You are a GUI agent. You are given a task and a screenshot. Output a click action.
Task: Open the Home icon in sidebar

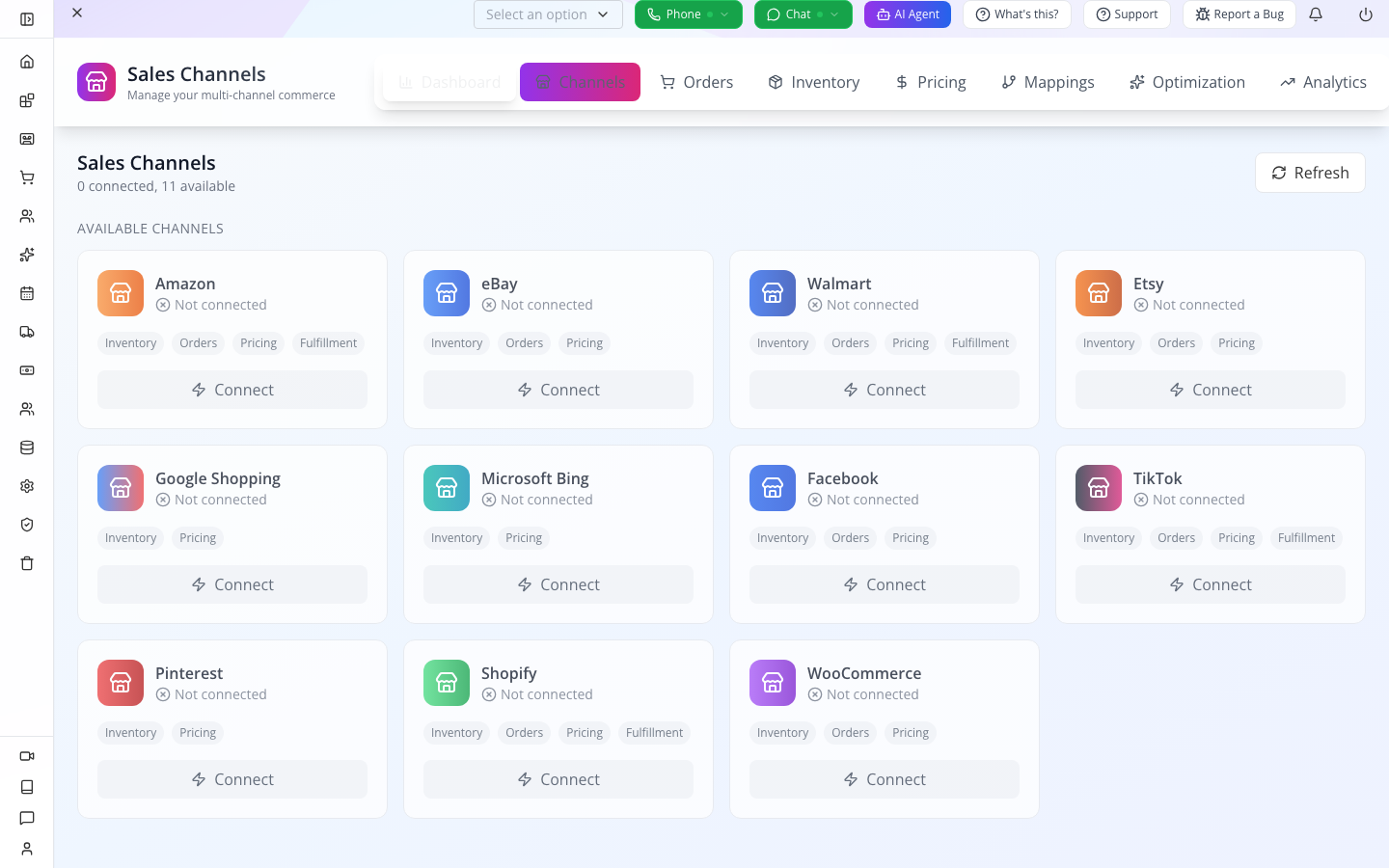point(27,62)
